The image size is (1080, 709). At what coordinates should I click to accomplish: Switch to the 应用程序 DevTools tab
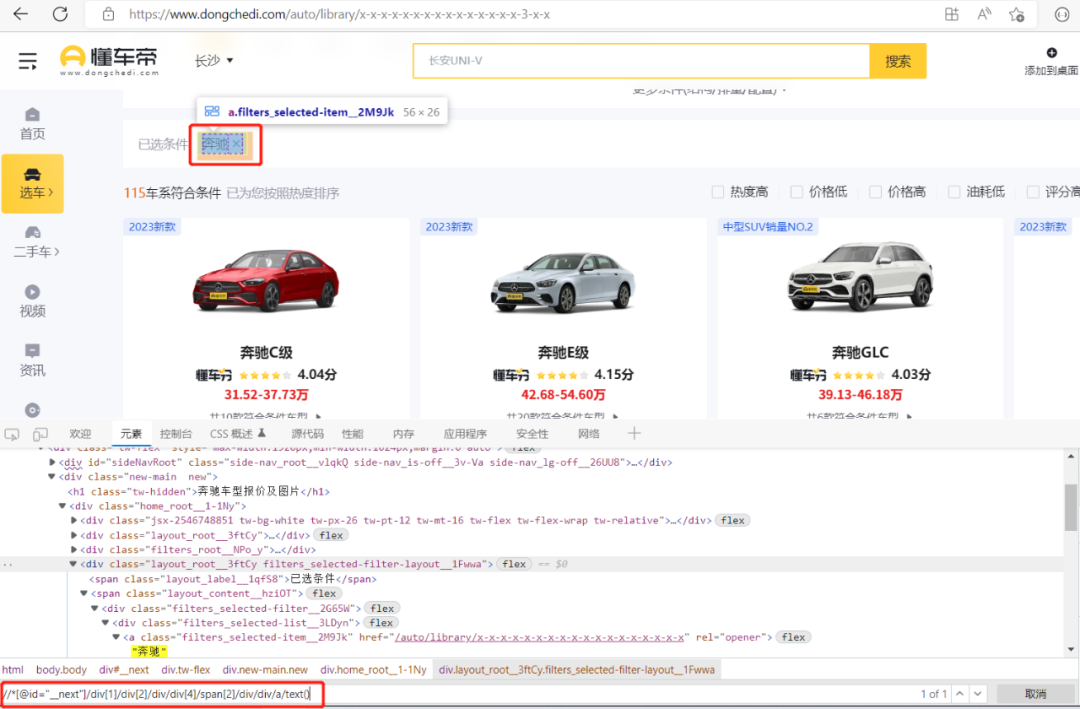click(x=465, y=433)
